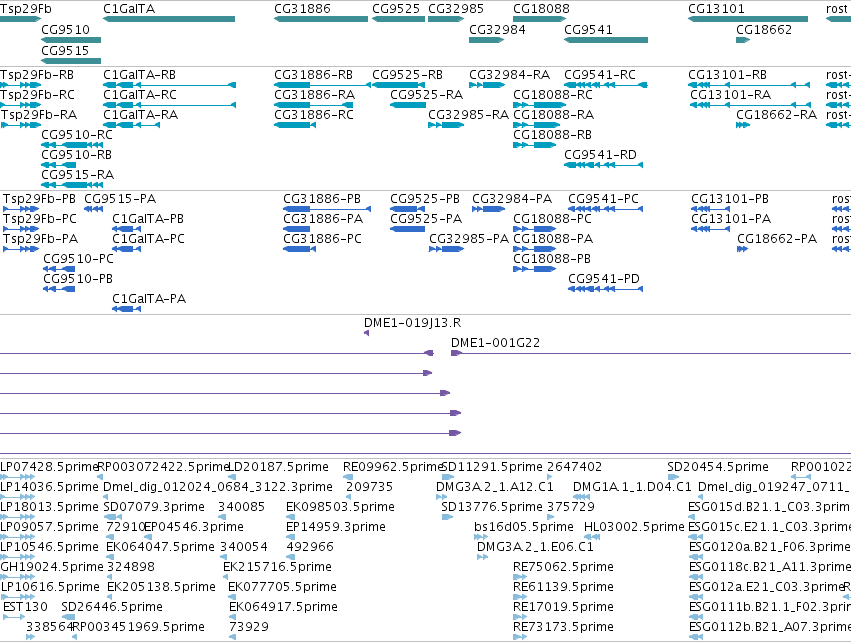Viewport: 851px width, 642px height.
Task: Select the CG18662-RA transcript label
Action: point(777,115)
